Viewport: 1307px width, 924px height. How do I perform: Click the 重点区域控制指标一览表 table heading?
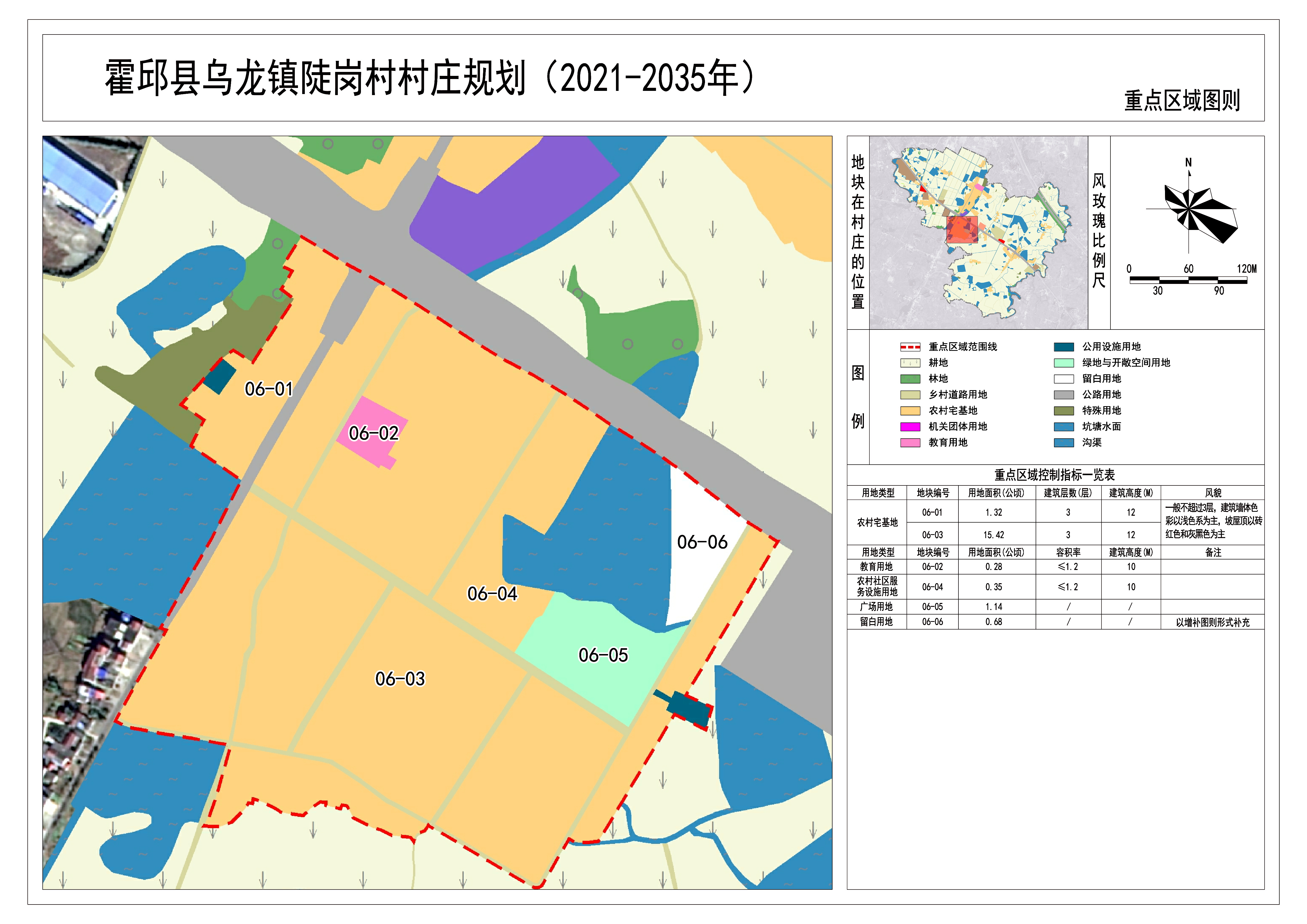tap(1054, 475)
